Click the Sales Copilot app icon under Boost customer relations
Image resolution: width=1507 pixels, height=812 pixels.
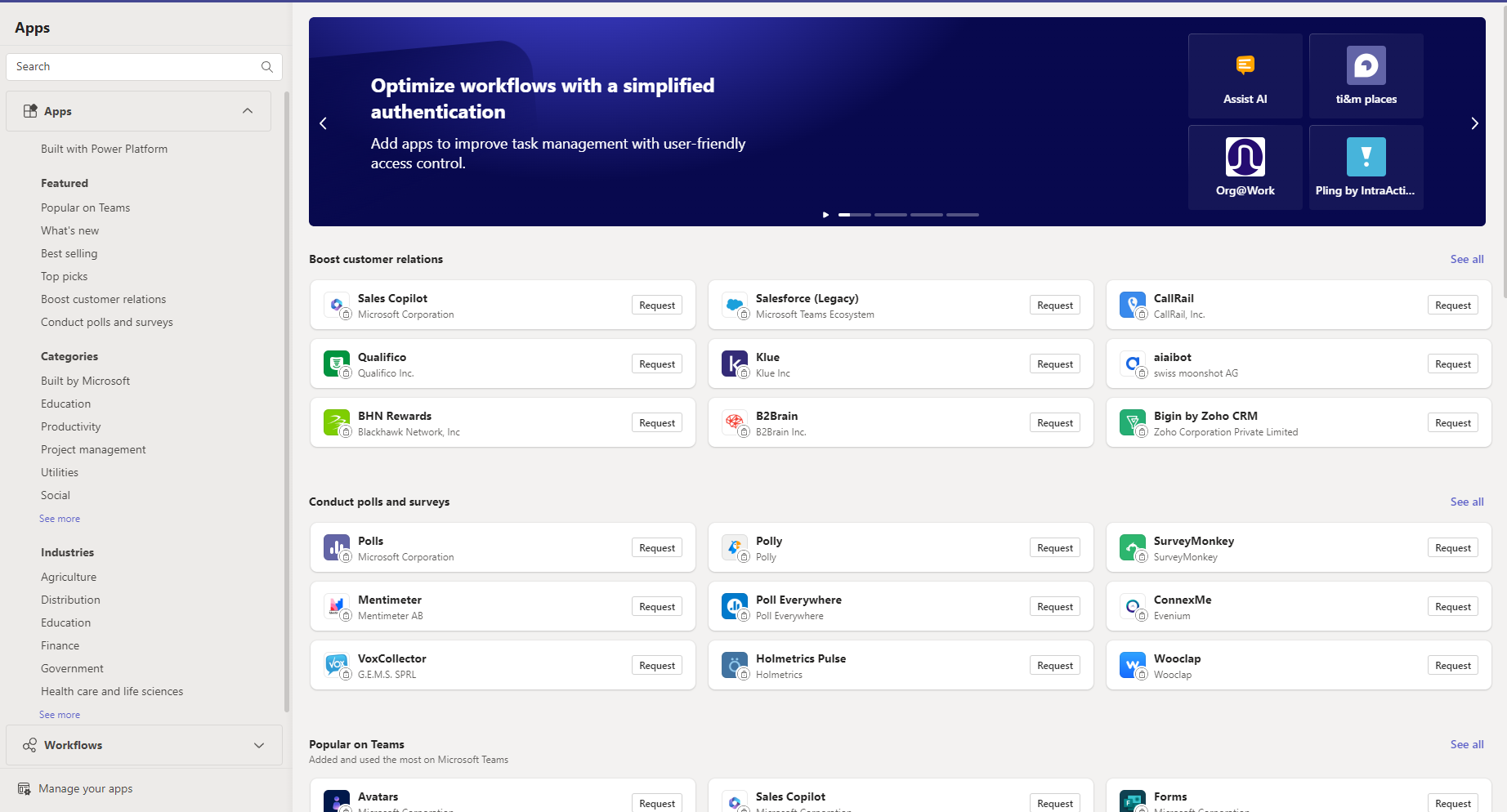coord(337,305)
